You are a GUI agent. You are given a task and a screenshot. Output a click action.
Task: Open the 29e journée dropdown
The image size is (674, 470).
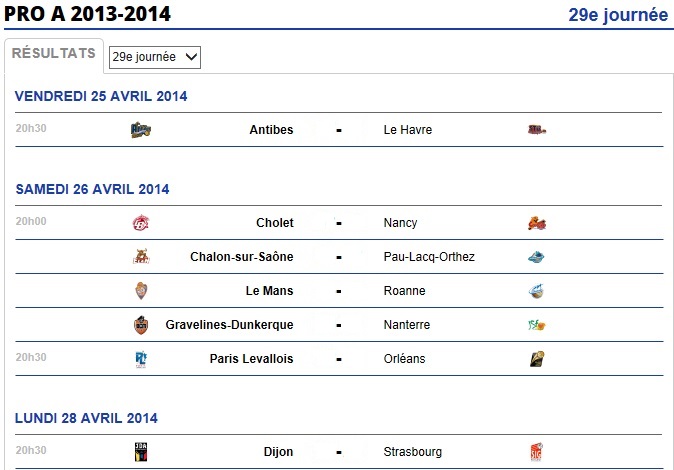coord(155,57)
